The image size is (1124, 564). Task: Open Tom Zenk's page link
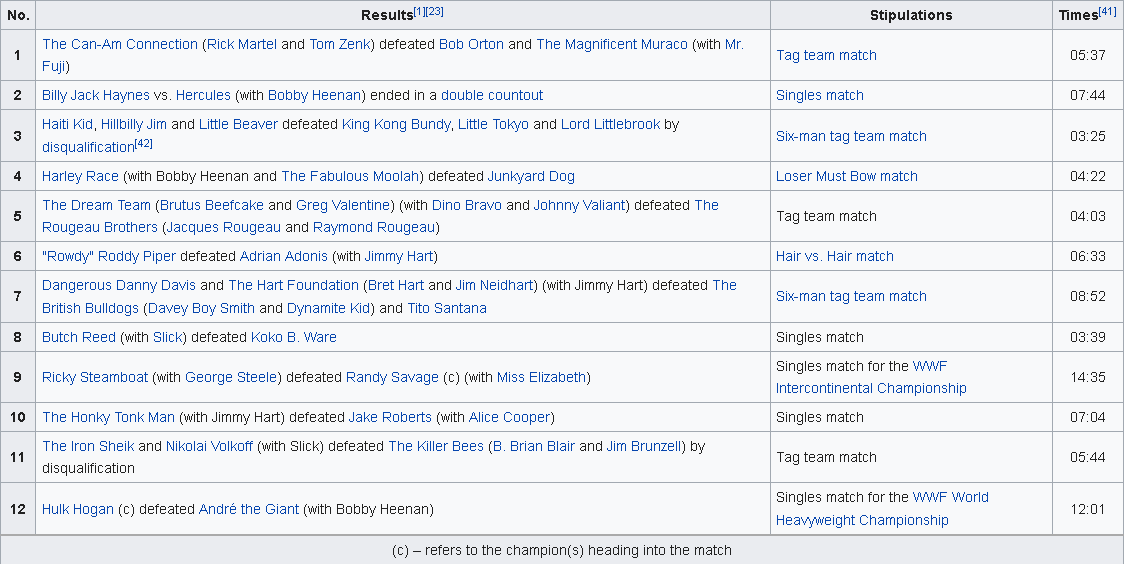340,44
